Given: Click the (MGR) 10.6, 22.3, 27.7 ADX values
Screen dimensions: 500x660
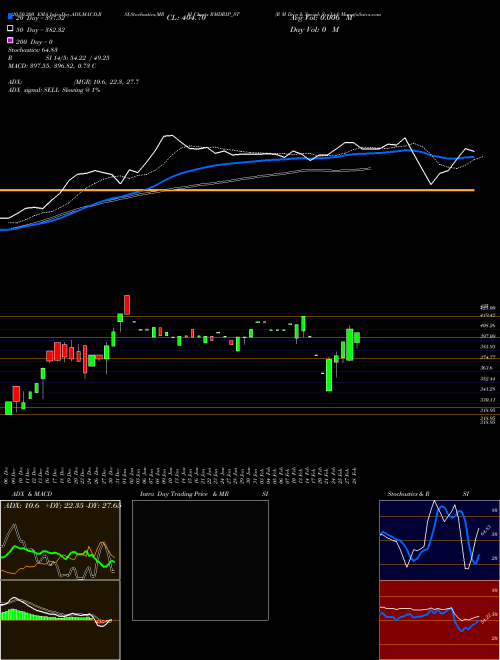Looking at the screenshot, I should 106,82.
